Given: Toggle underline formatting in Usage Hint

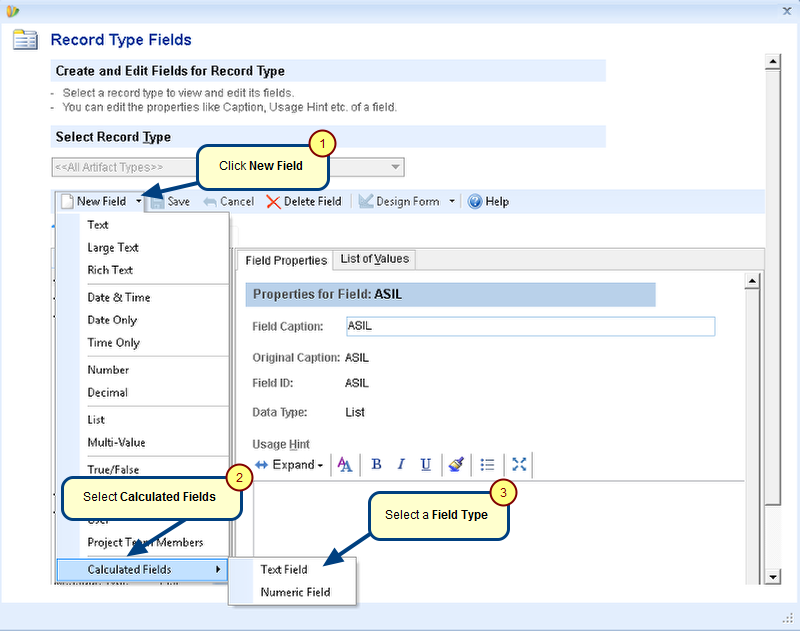Looking at the screenshot, I should pyautogui.click(x=426, y=465).
